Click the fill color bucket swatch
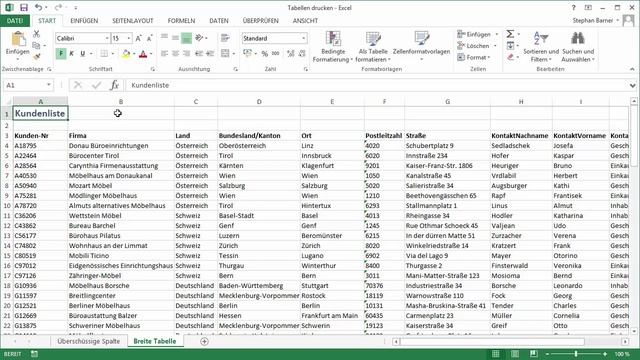 [126, 53]
